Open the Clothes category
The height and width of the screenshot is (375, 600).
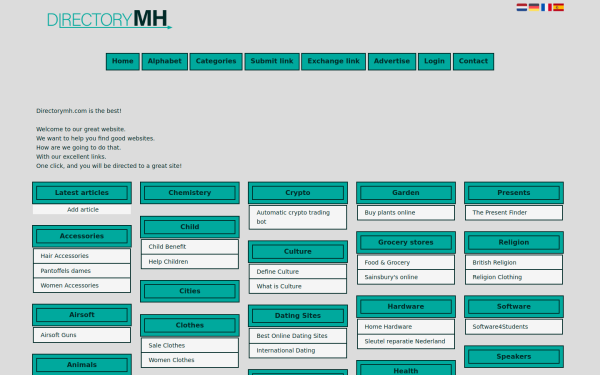(190, 325)
